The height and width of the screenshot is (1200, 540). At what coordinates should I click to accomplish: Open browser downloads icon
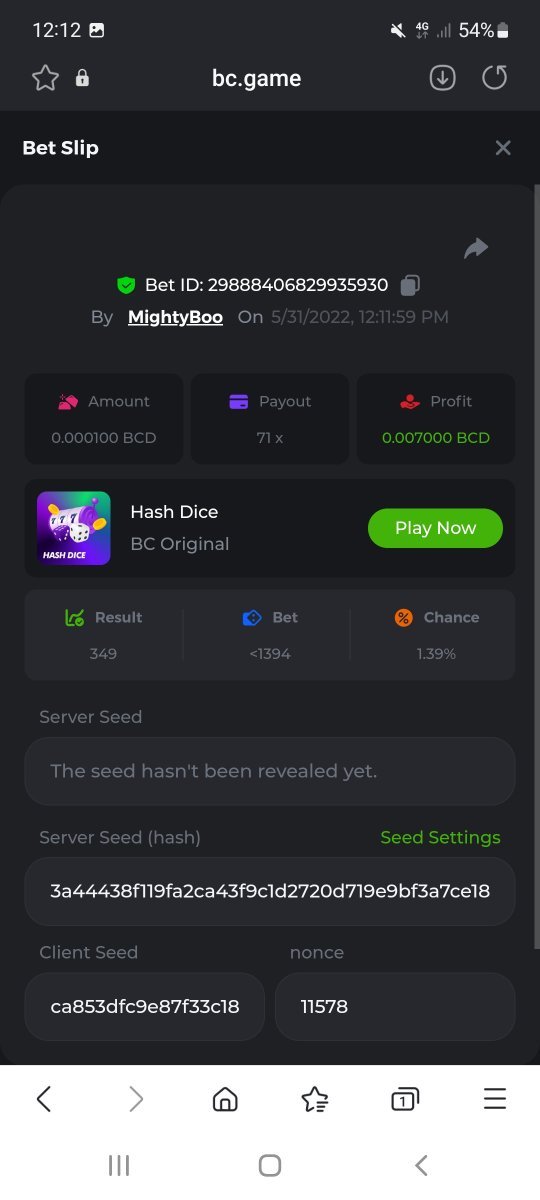(x=442, y=78)
